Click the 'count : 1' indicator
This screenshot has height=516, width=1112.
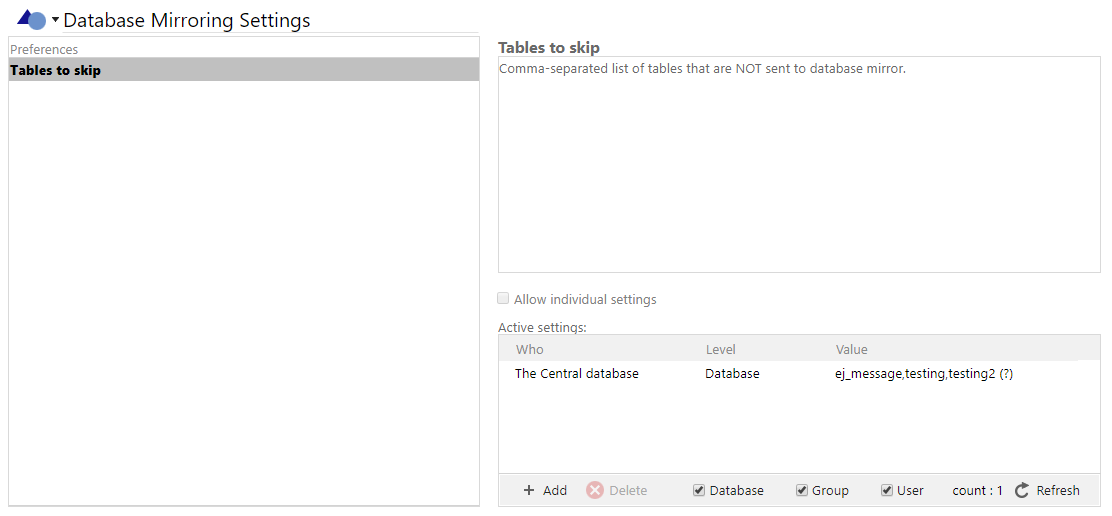pos(977,490)
